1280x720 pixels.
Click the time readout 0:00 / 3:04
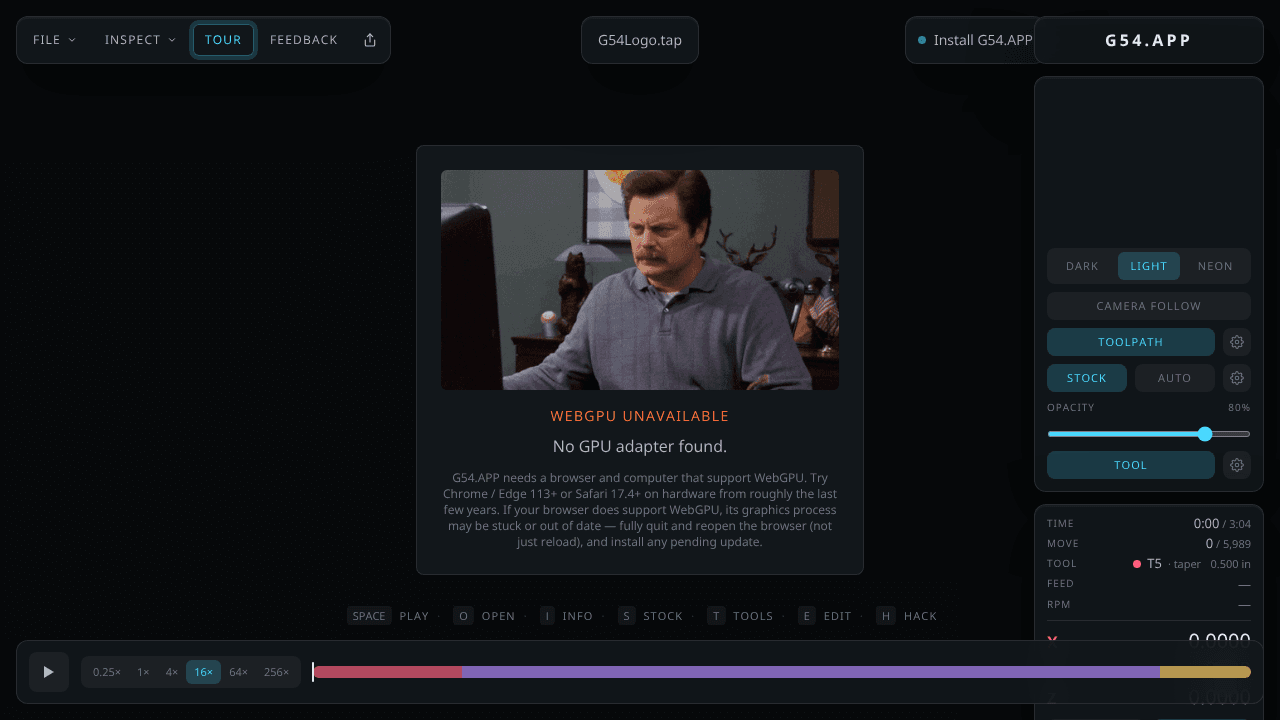point(1222,524)
